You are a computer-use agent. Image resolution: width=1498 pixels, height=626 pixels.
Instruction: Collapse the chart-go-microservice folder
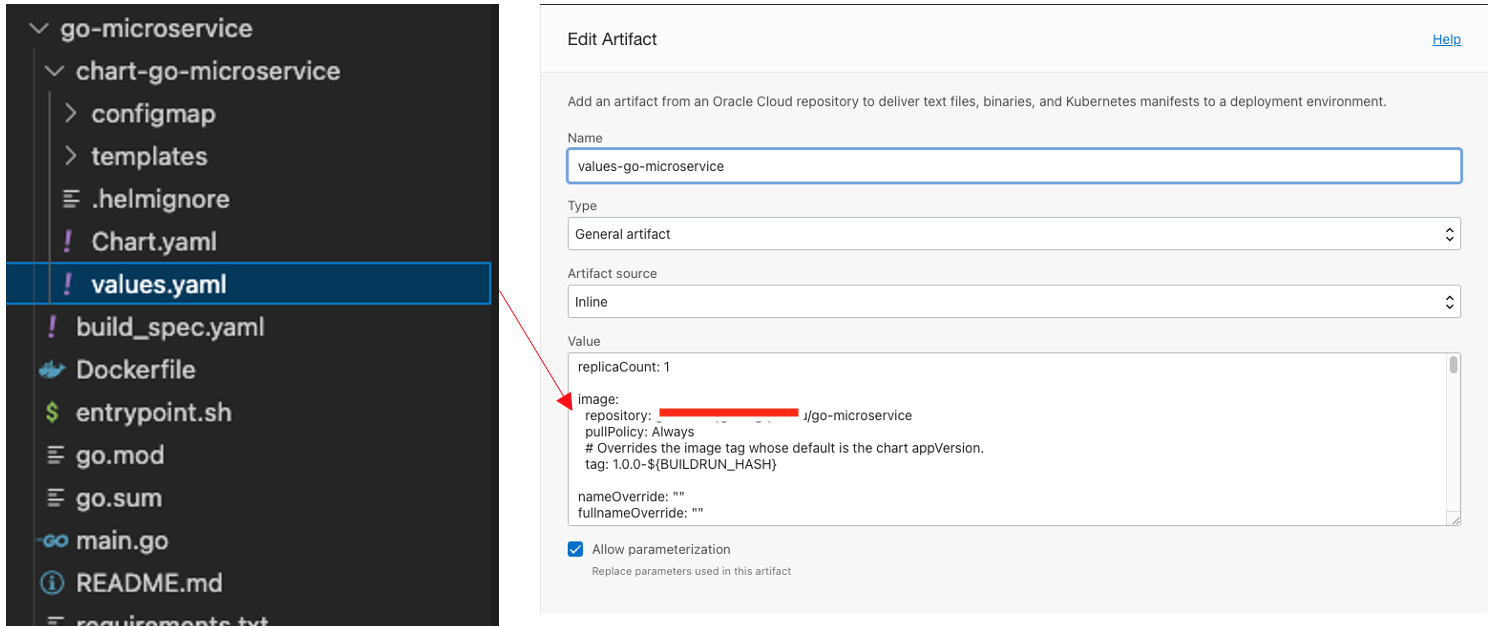point(54,71)
